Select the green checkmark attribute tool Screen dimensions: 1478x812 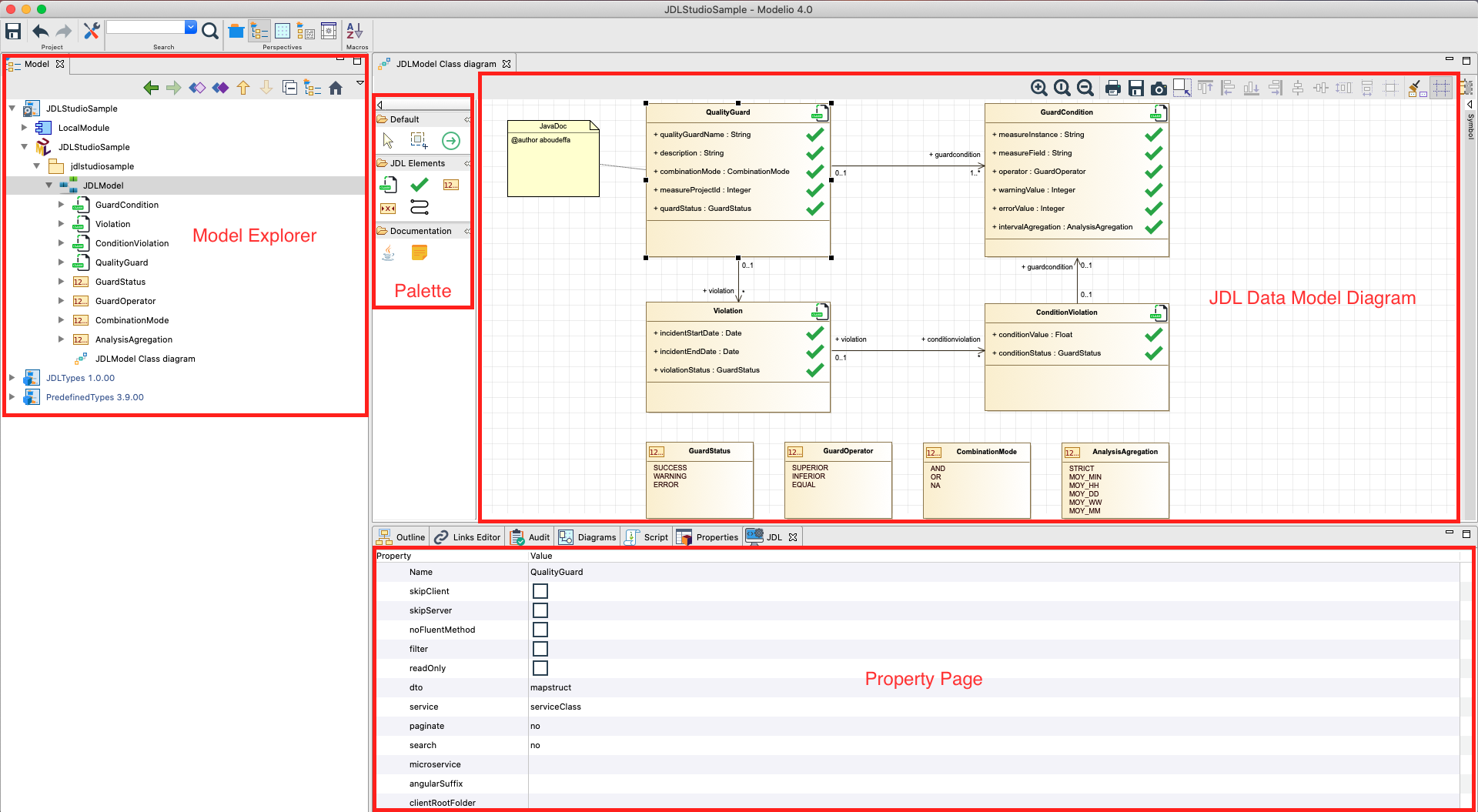[420, 185]
